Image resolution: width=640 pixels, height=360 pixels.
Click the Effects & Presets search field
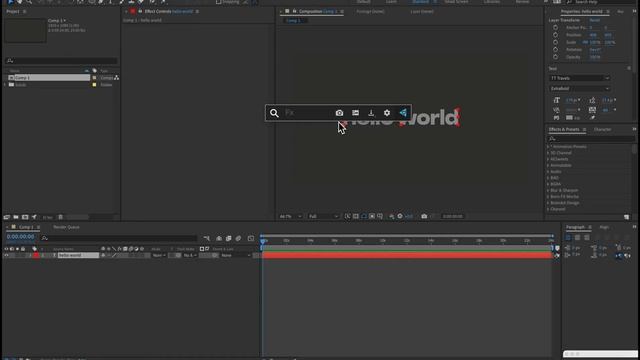[x=591, y=139]
